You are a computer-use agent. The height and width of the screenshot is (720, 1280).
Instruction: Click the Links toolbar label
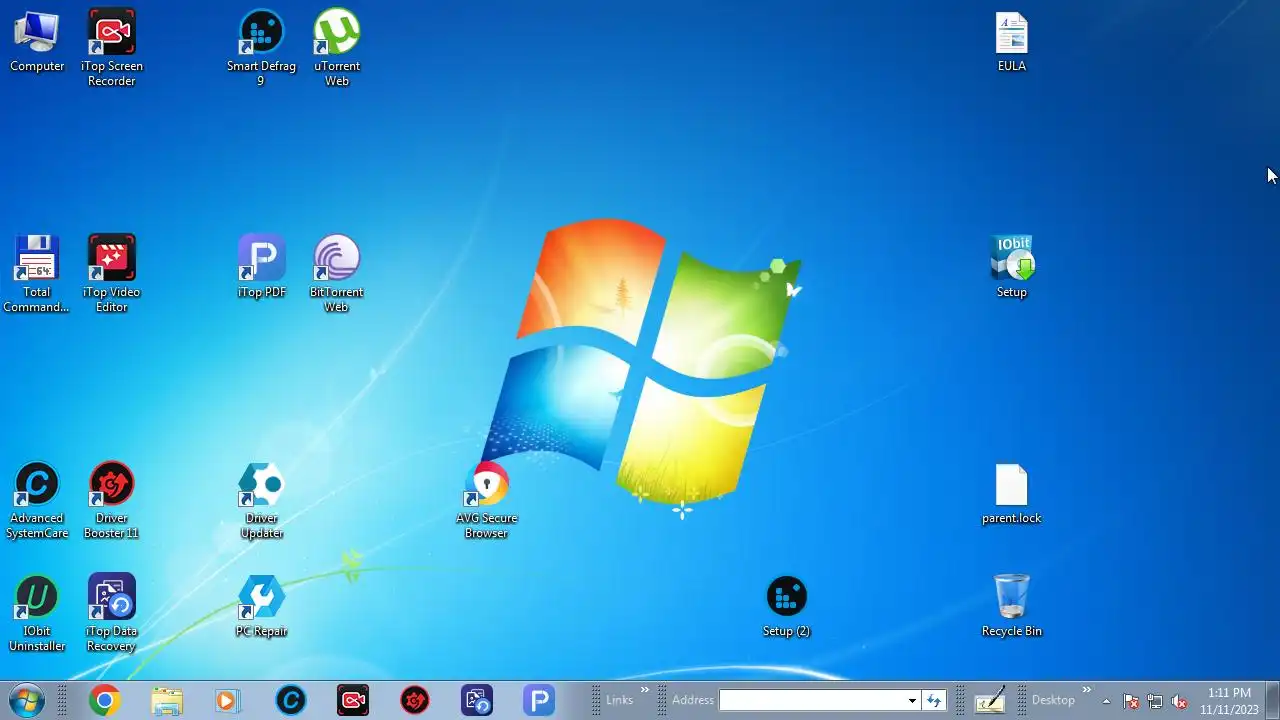(619, 700)
